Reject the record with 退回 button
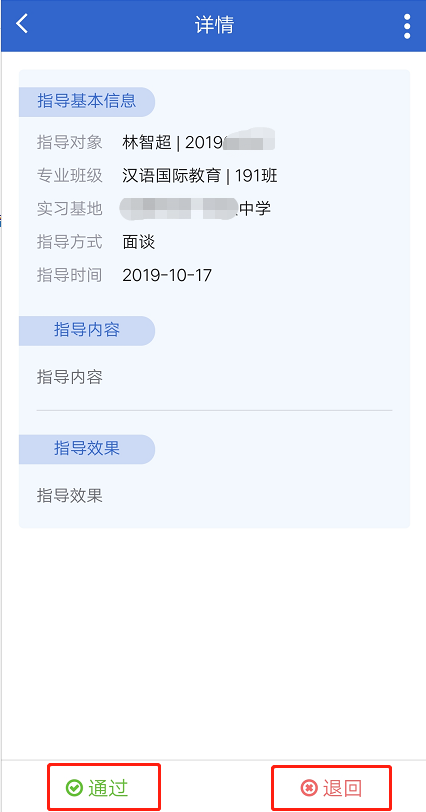 [x=331, y=788]
